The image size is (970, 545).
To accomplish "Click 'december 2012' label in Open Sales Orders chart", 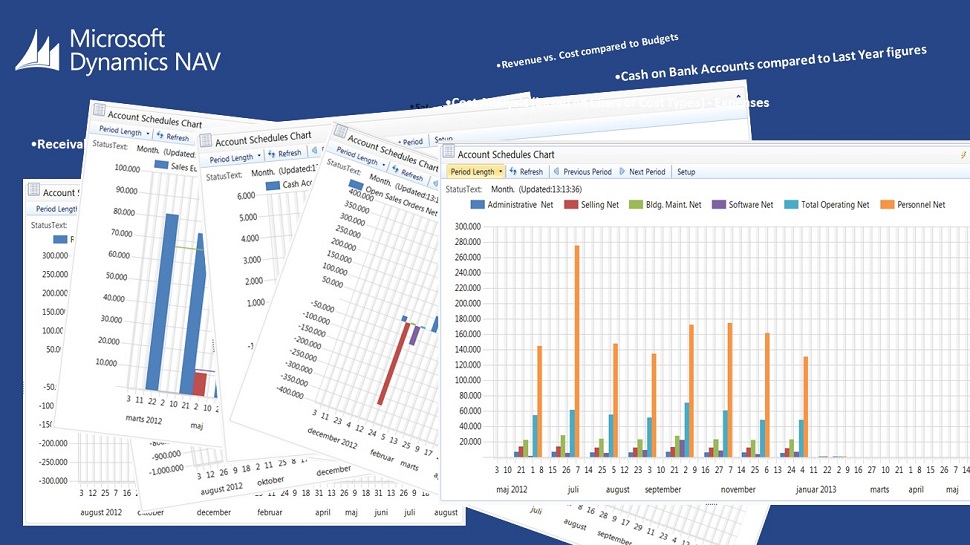I will (332, 438).
